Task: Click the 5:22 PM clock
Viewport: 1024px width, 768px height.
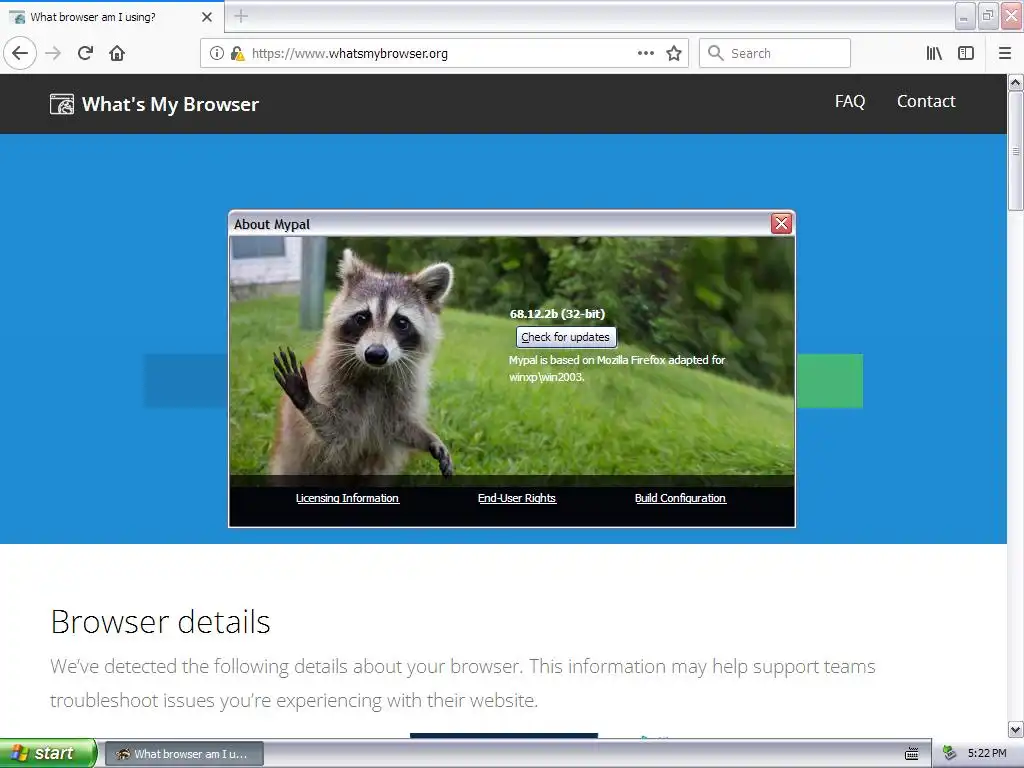Action: tap(987, 754)
